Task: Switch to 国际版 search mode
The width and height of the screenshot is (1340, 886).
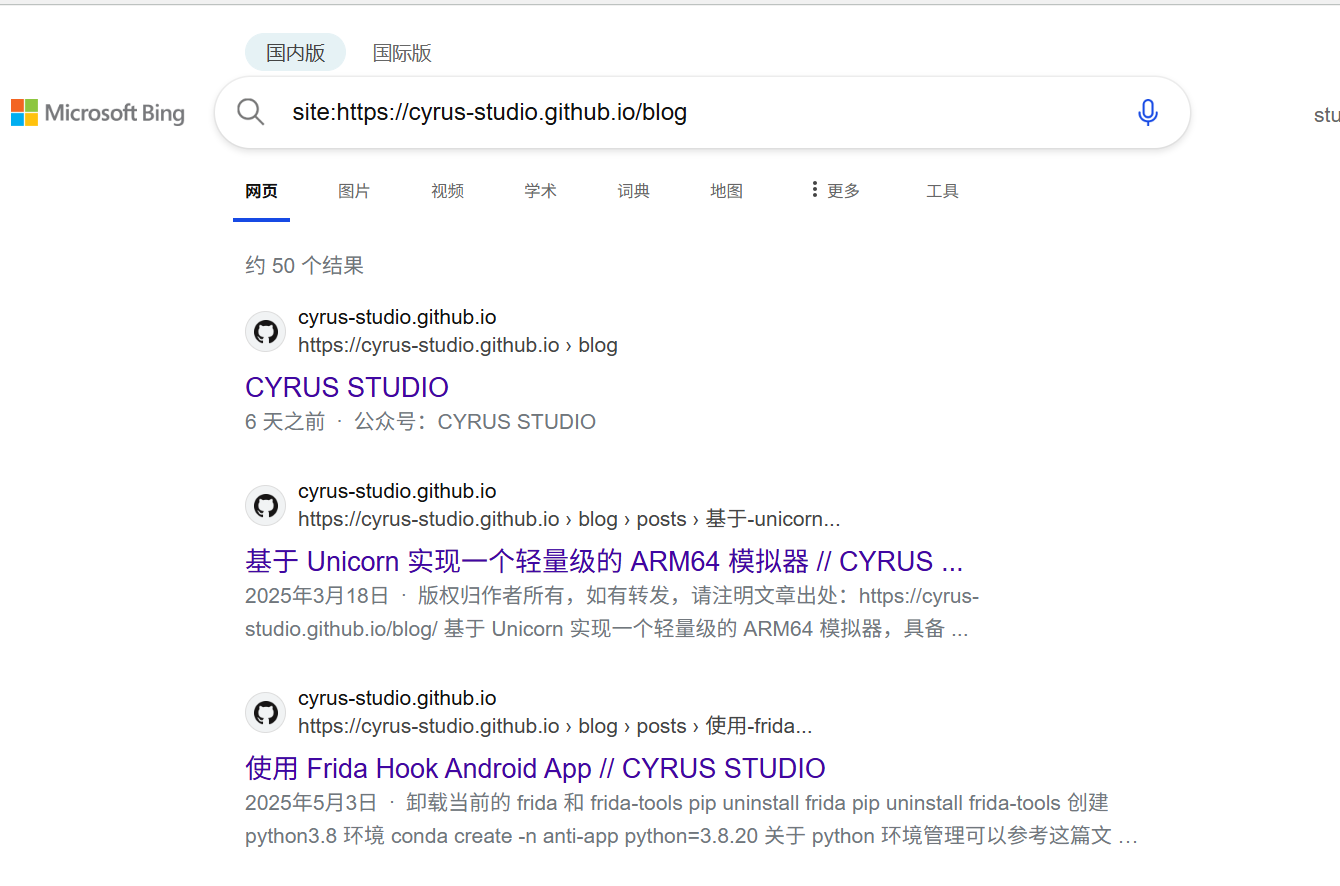Action: click(x=402, y=53)
